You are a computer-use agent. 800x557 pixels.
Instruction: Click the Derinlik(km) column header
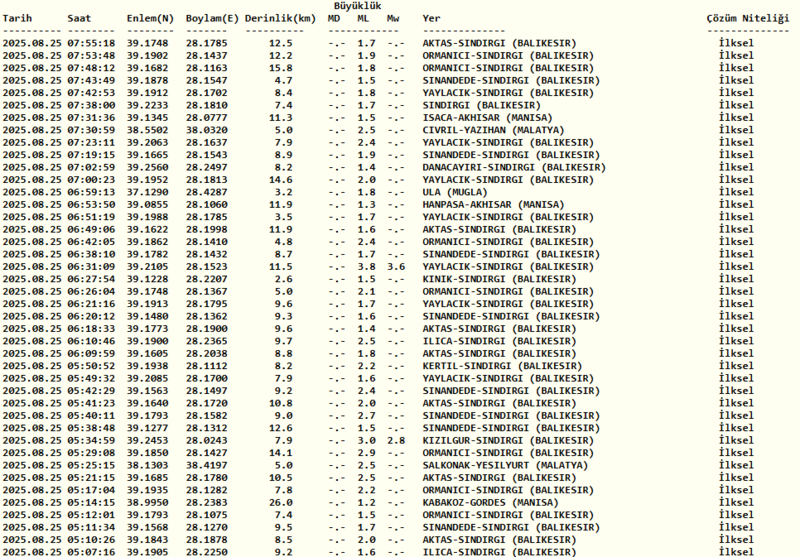(x=280, y=19)
